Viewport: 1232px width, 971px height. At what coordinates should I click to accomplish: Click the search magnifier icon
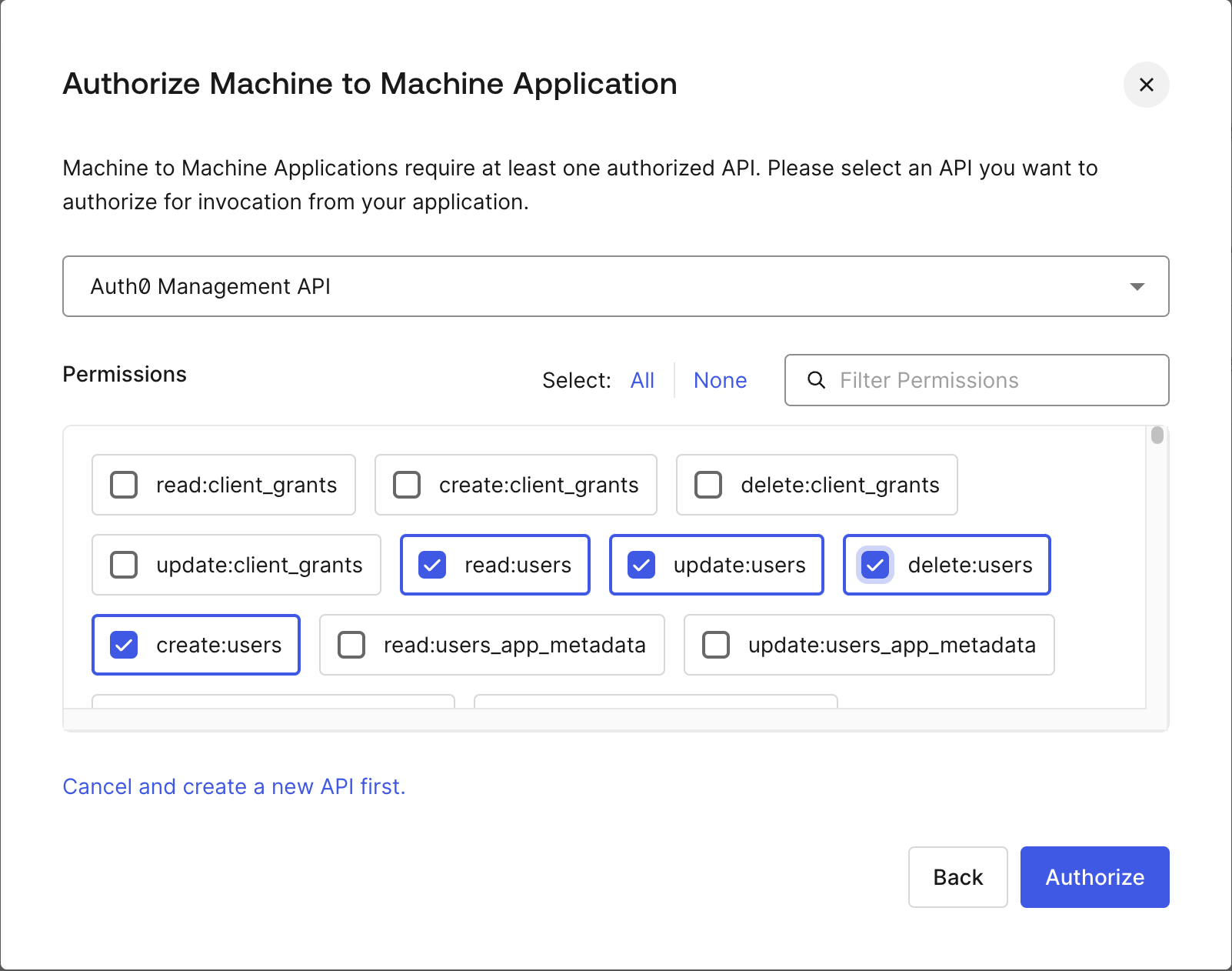point(816,380)
